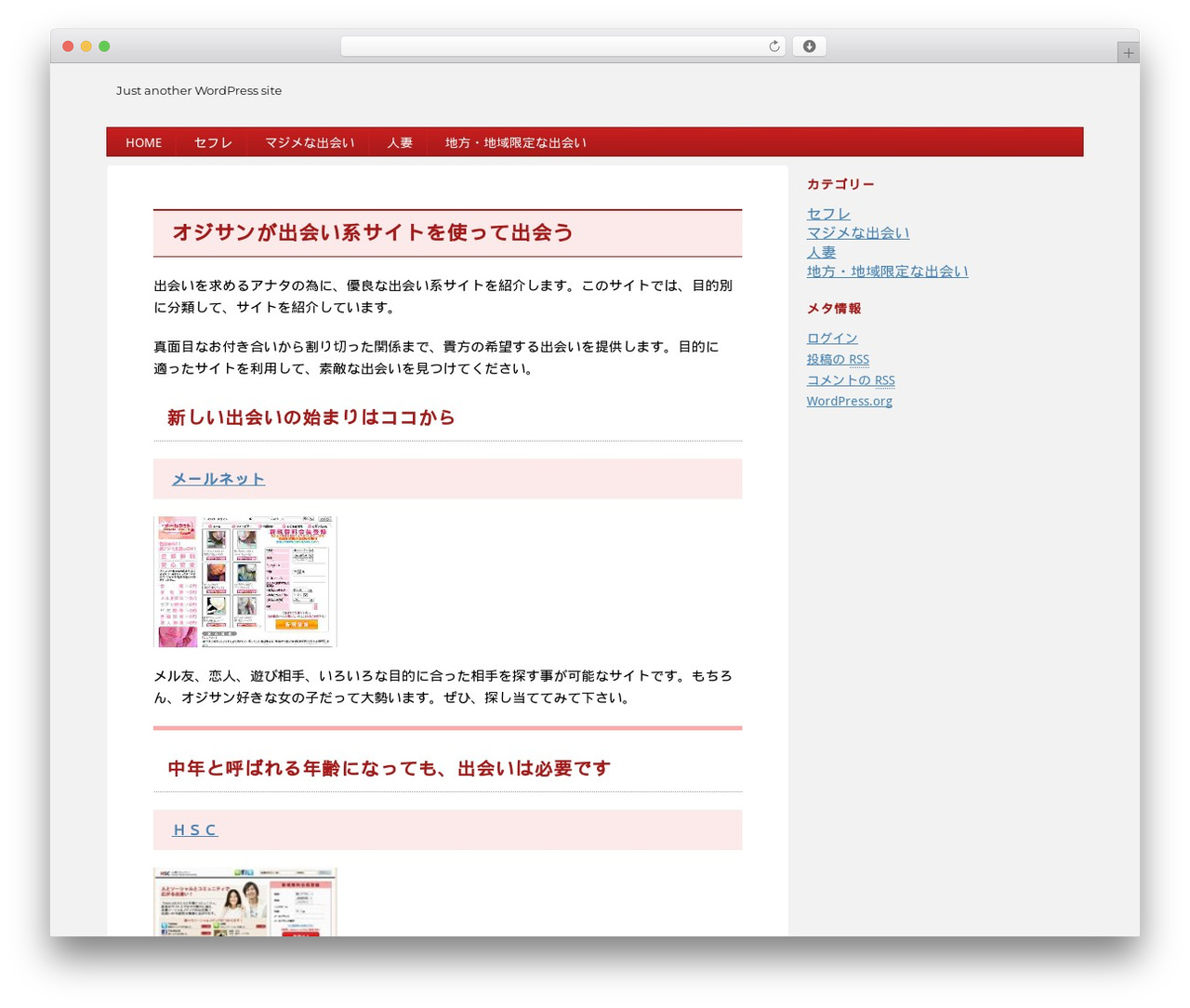Click the HSC site screenshot thumbnail
This screenshot has width=1190, height=1008.
245,902
